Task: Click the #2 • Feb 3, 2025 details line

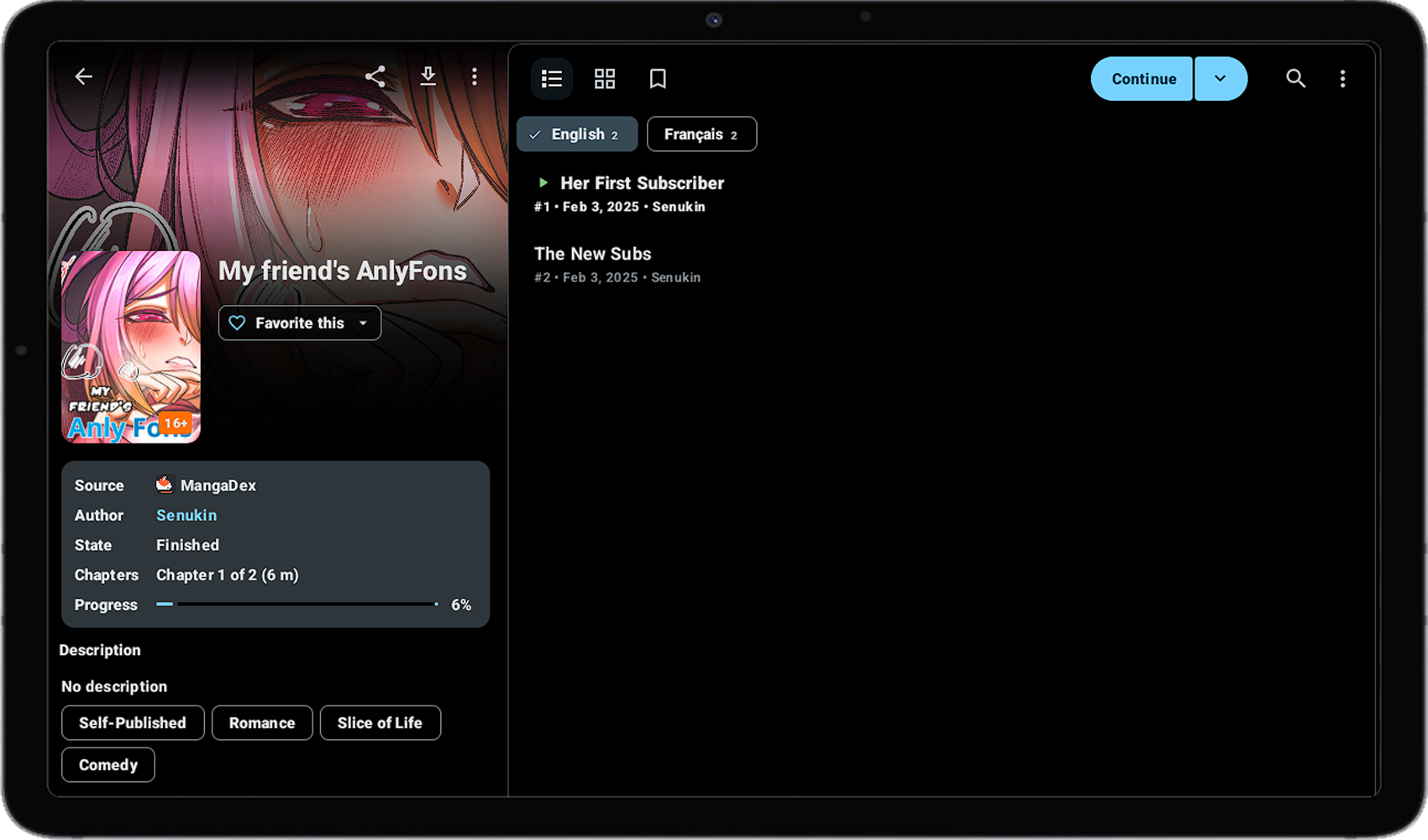Action: click(617, 277)
